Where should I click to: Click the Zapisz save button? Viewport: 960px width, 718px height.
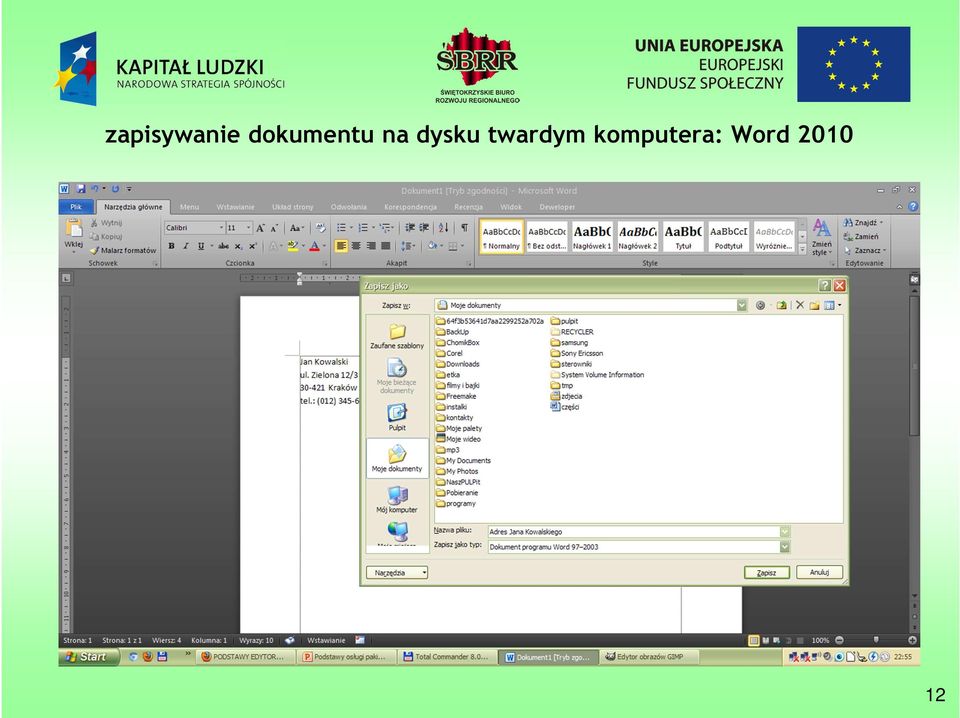click(767, 573)
